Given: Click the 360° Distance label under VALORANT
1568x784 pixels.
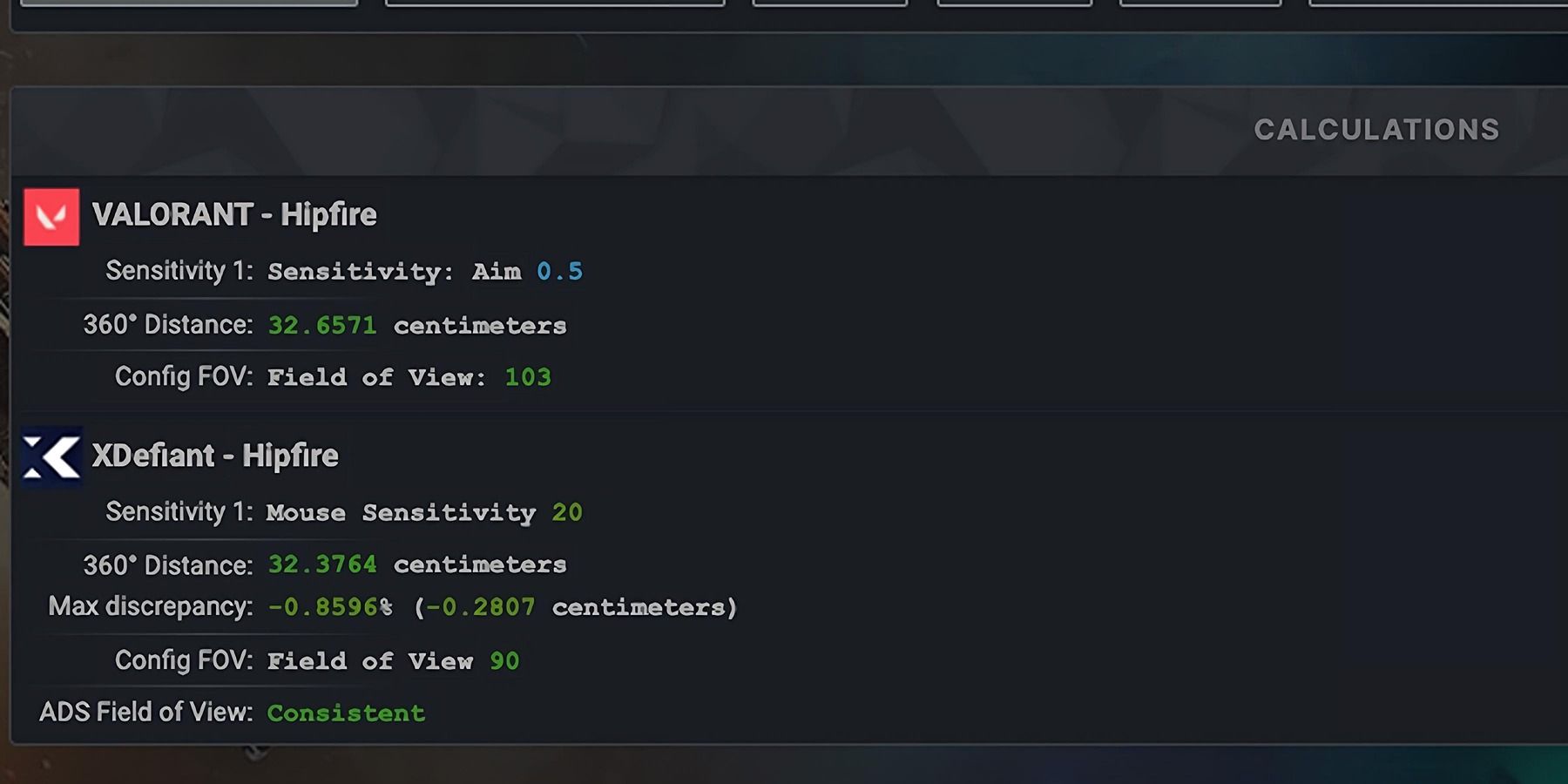Looking at the screenshot, I should coord(167,325).
